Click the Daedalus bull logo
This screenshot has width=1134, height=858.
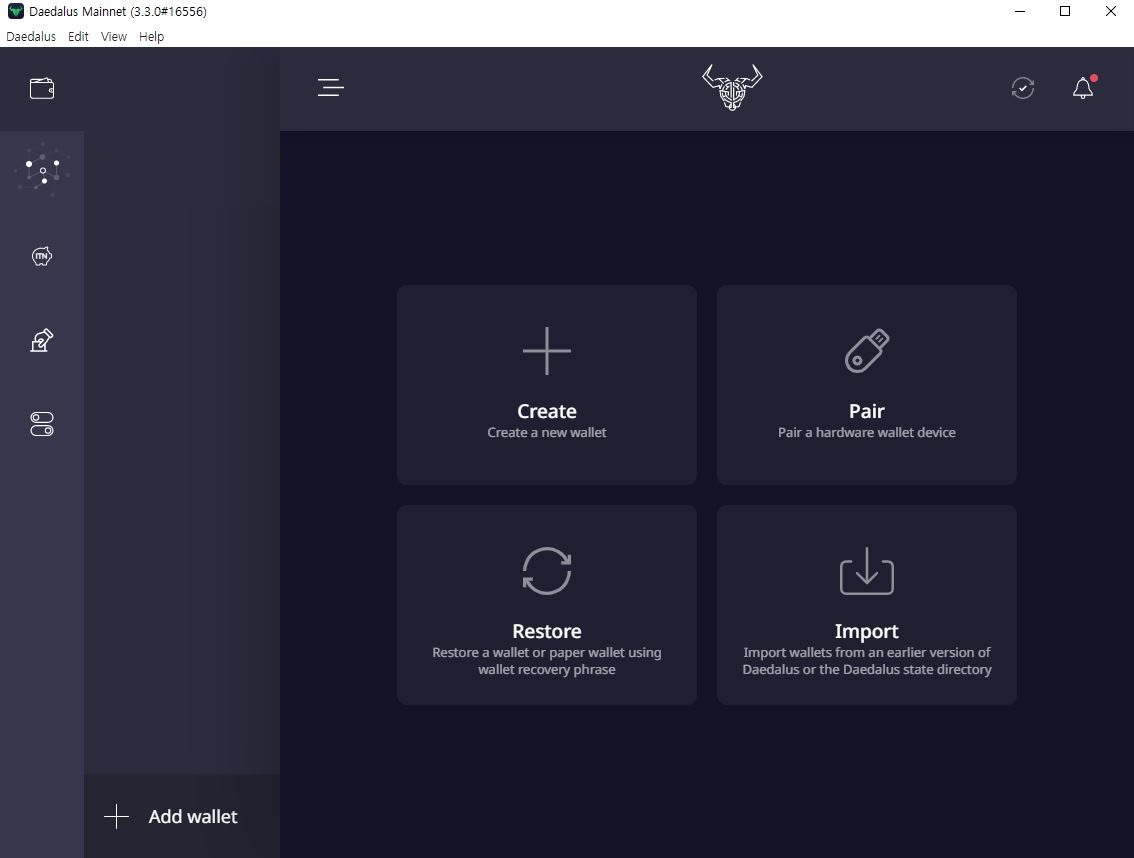[x=732, y=88]
